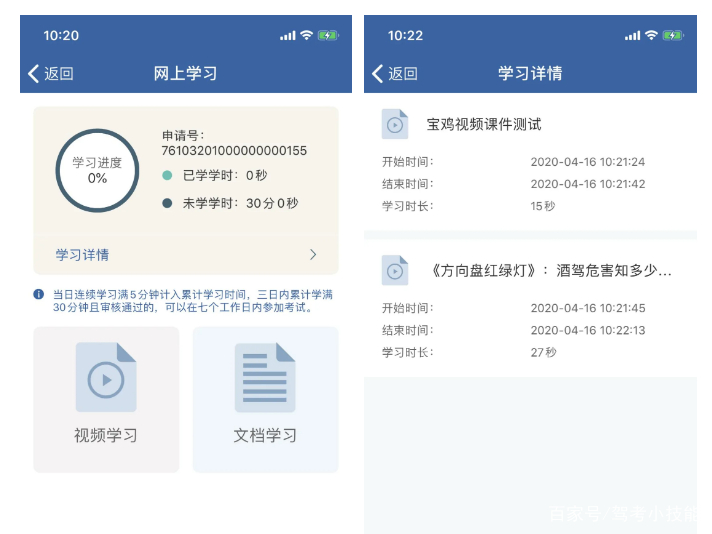Click the blue info icon beside the notice
Screen dimensions: 712x534
coord(39,294)
